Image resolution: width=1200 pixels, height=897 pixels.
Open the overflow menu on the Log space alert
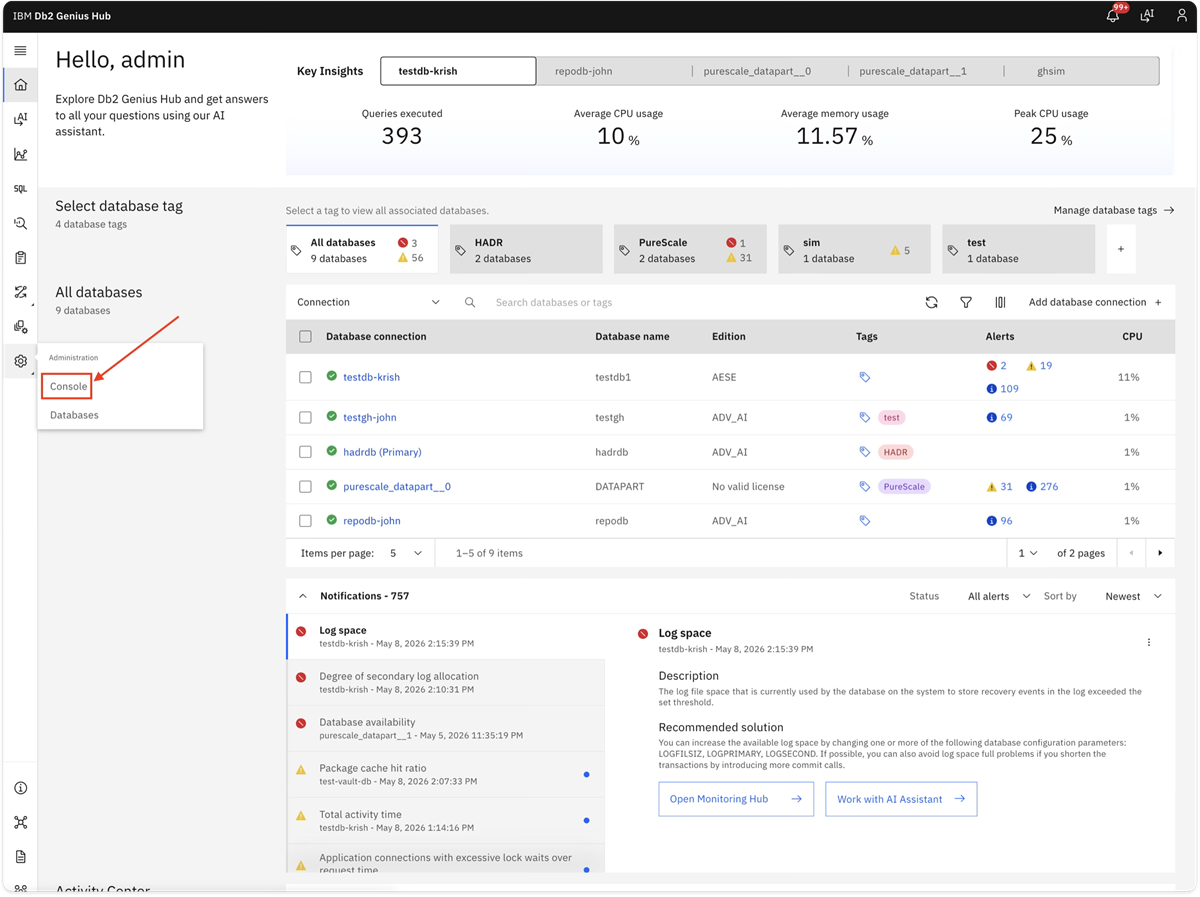click(x=1149, y=642)
